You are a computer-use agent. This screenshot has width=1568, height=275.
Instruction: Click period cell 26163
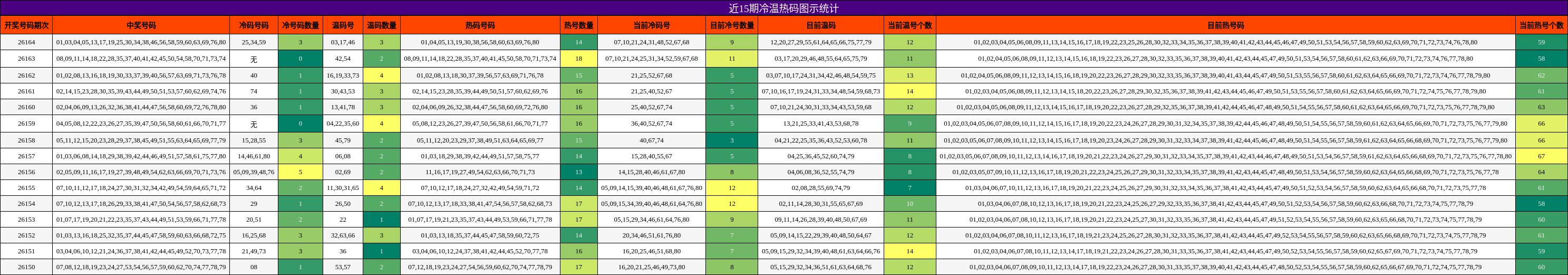(x=26, y=59)
